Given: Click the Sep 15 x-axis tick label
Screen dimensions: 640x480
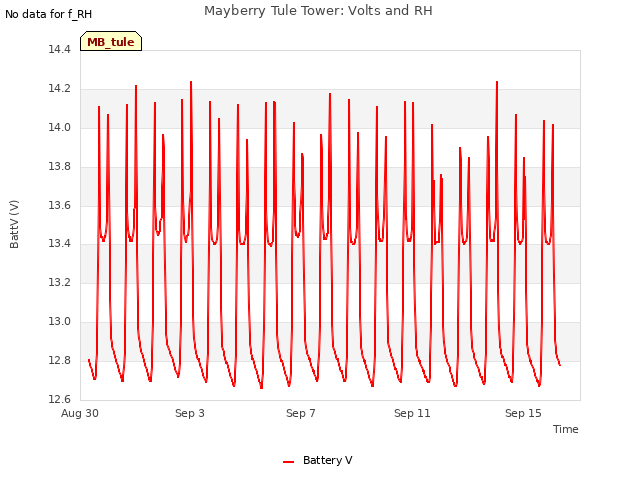Looking at the screenshot, I should [x=523, y=413].
